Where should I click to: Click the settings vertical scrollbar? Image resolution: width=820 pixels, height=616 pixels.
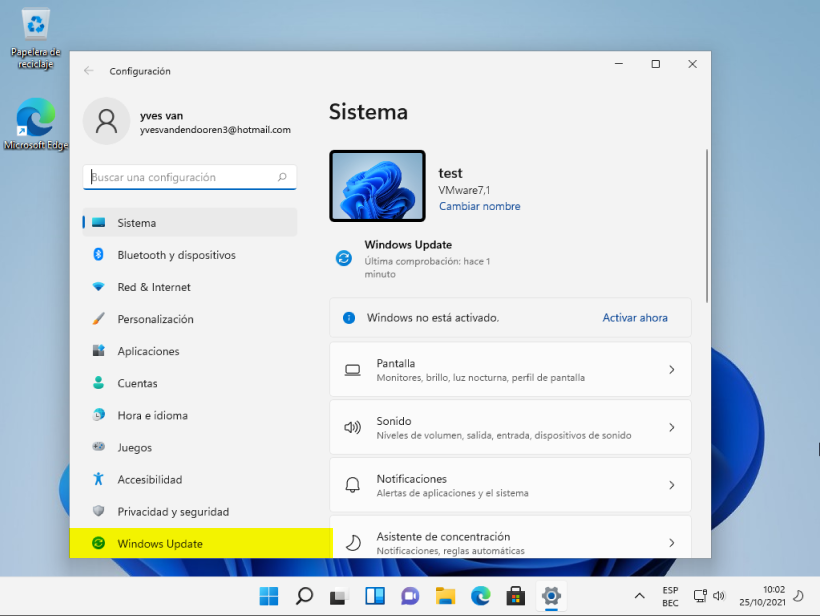coord(707,225)
